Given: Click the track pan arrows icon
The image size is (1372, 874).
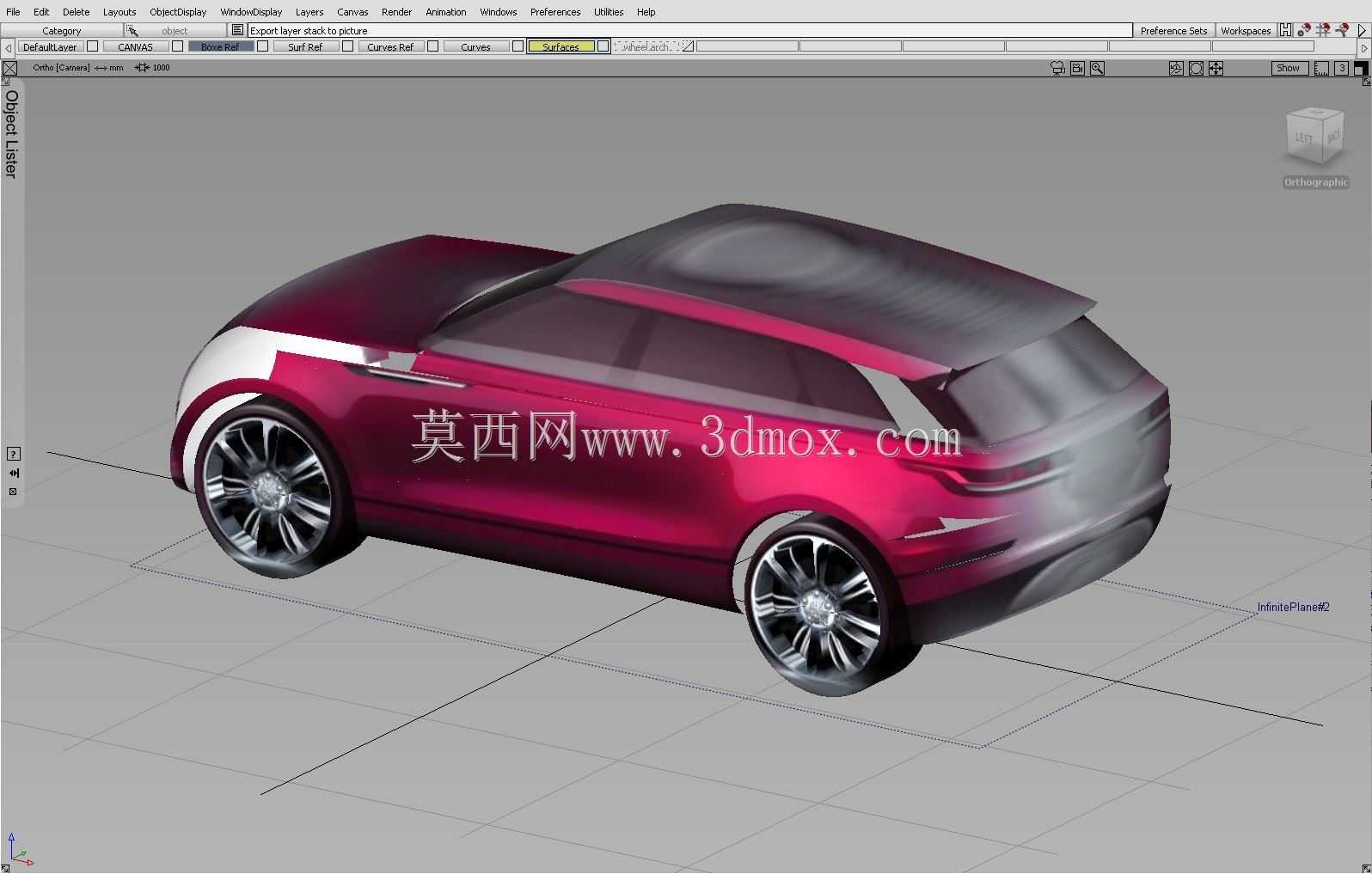Looking at the screenshot, I should pyautogui.click(x=1216, y=68).
